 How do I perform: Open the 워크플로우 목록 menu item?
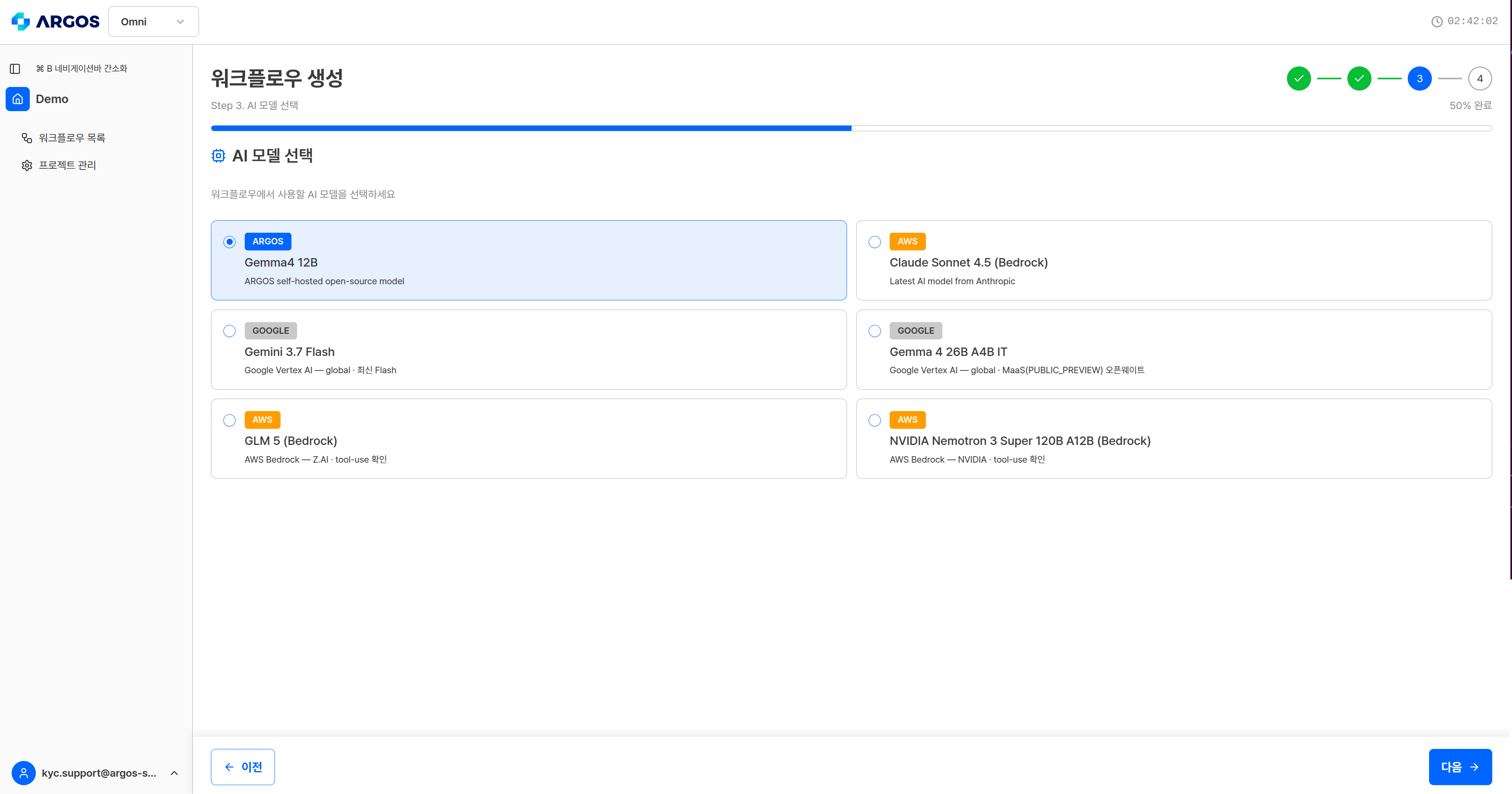72,138
